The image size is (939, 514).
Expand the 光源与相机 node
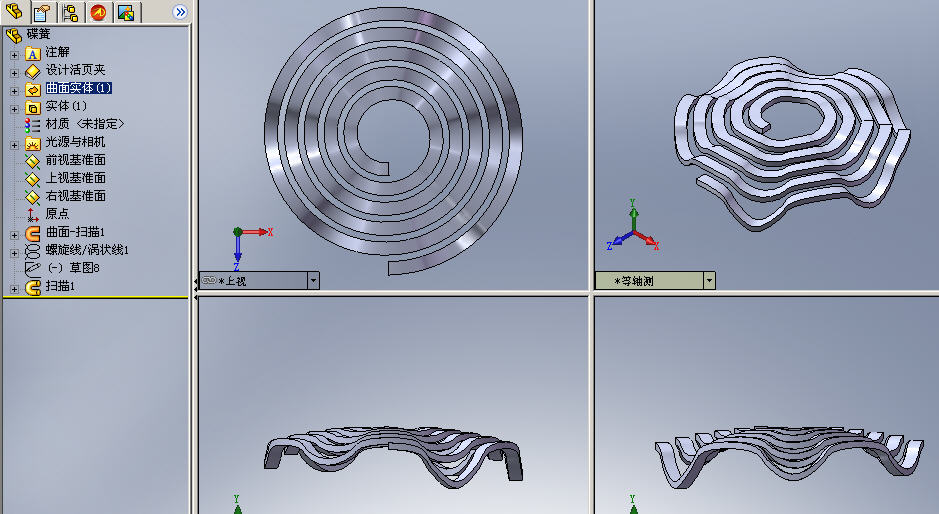point(14,145)
